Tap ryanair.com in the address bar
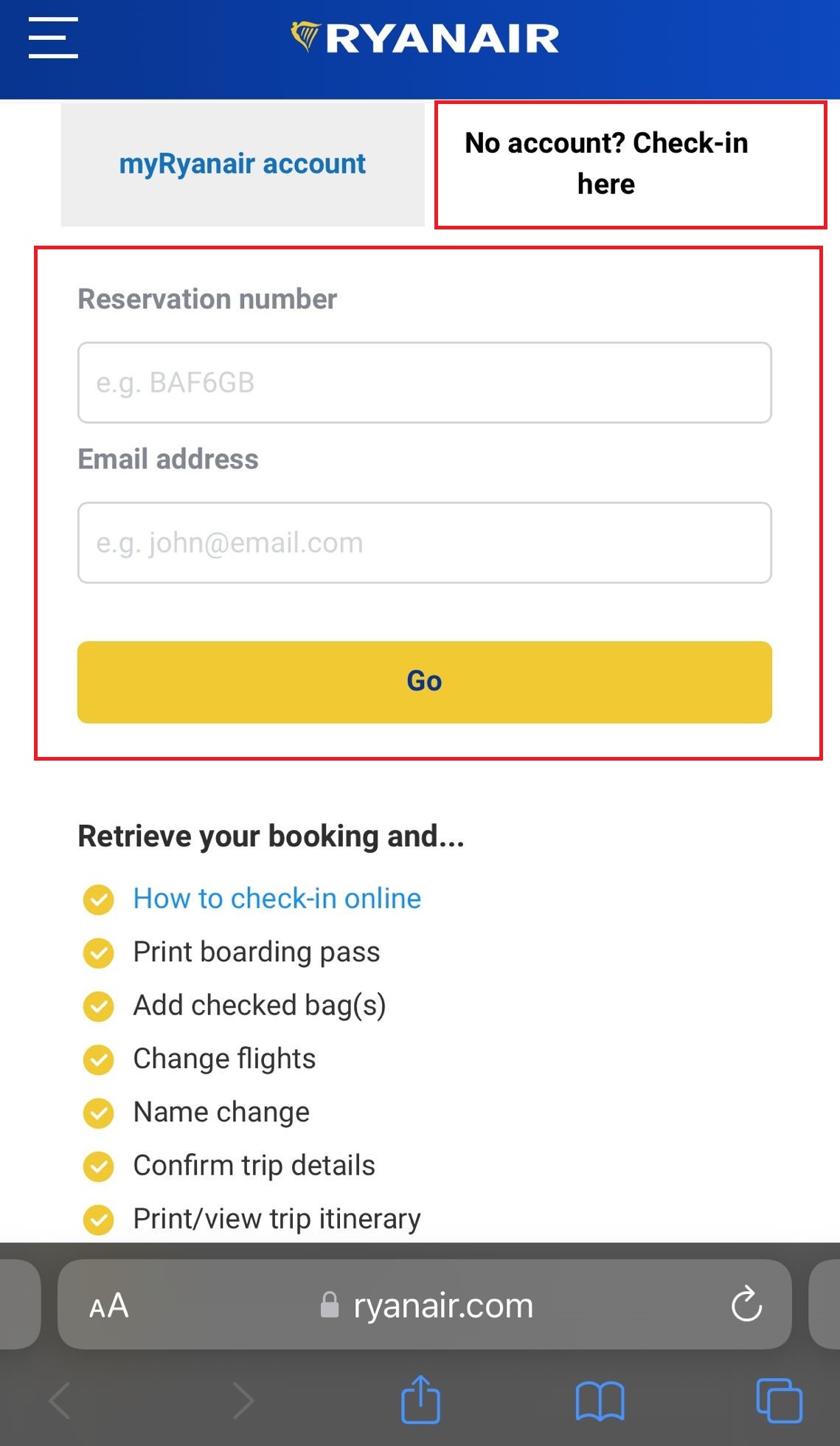This screenshot has height=1446, width=840. (x=442, y=1304)
